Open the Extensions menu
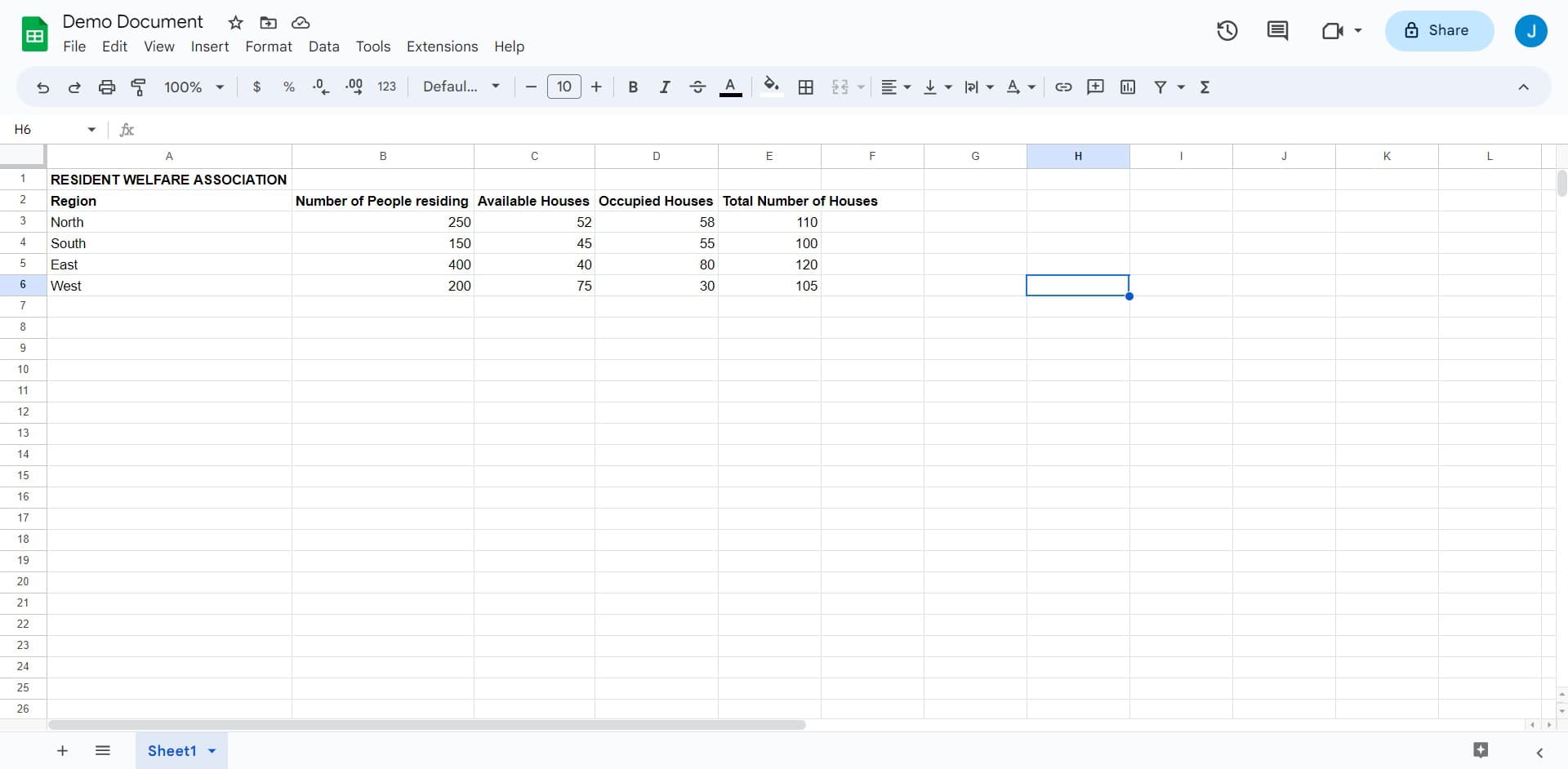The width and height of the screenshot is (1568, 769). (x=442, y=47)
